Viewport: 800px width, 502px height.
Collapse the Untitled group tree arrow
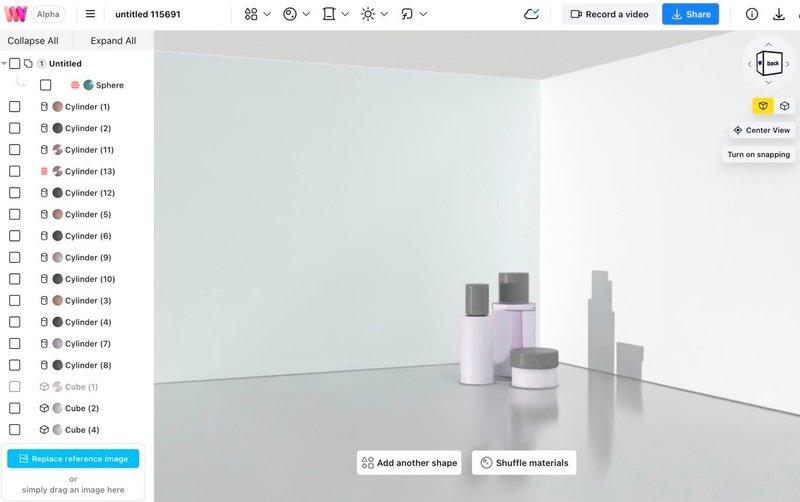click(4, 64)
